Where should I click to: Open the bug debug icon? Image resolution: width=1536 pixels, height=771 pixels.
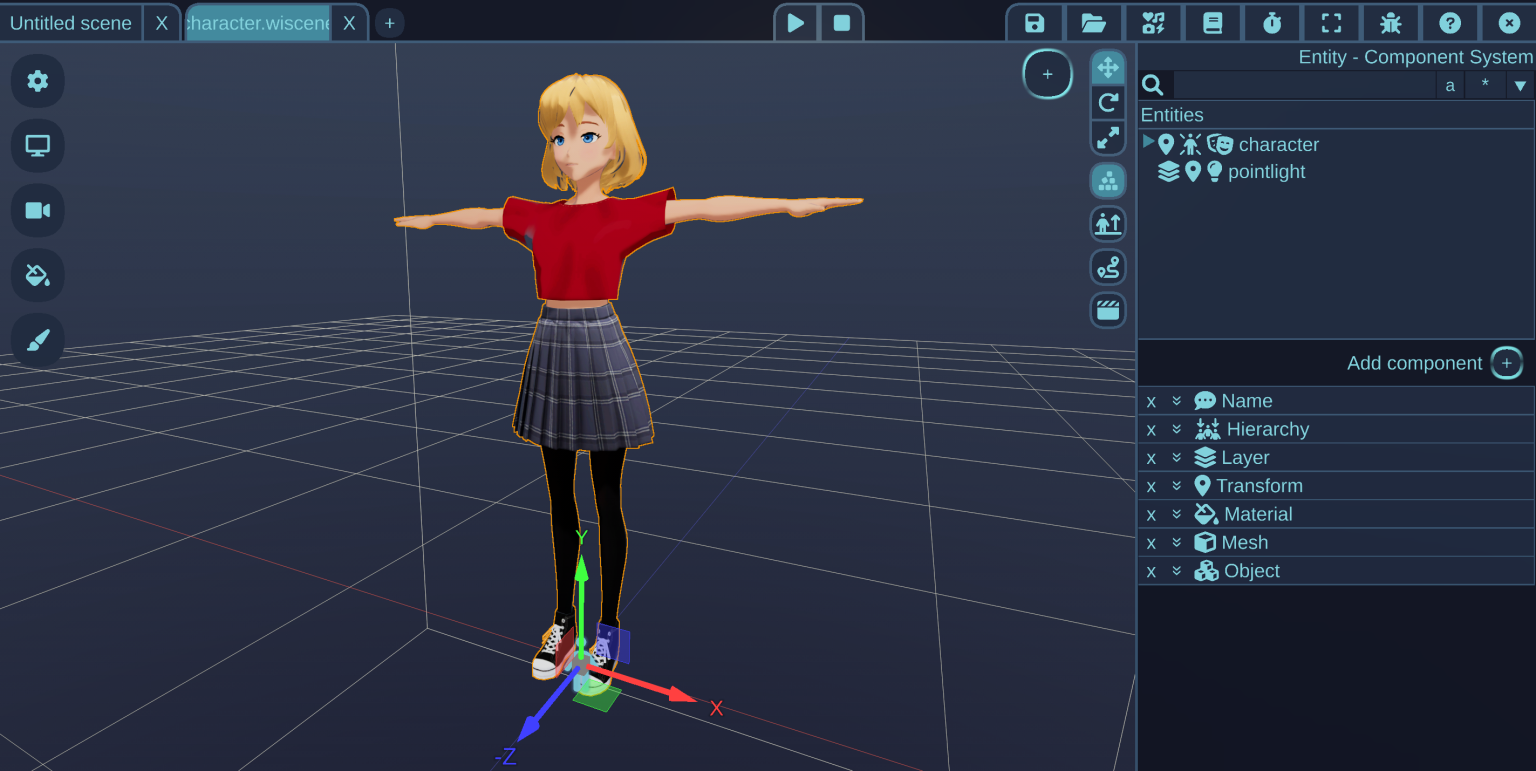[x=1390, y=23]
